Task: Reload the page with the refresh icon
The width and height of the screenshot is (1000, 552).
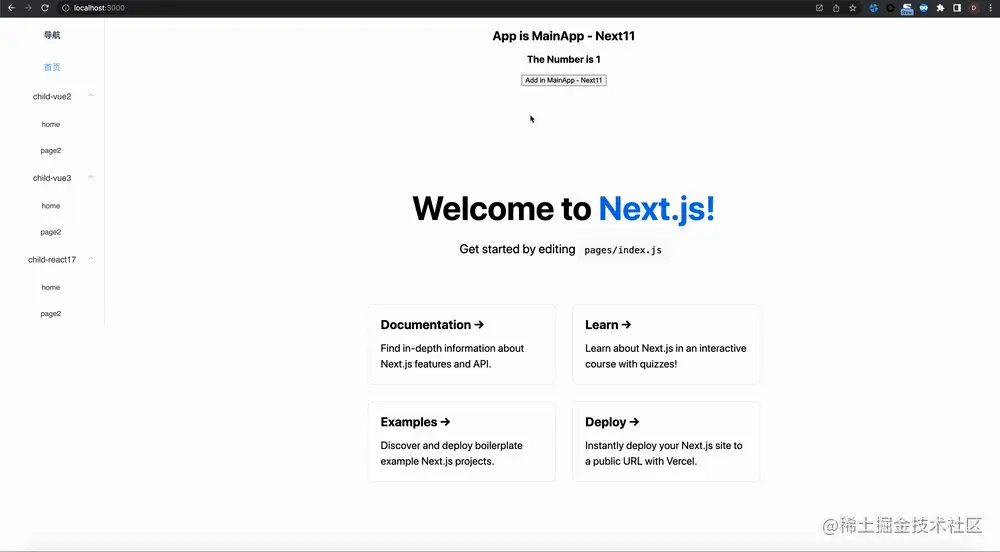Action: click(45, 8)
